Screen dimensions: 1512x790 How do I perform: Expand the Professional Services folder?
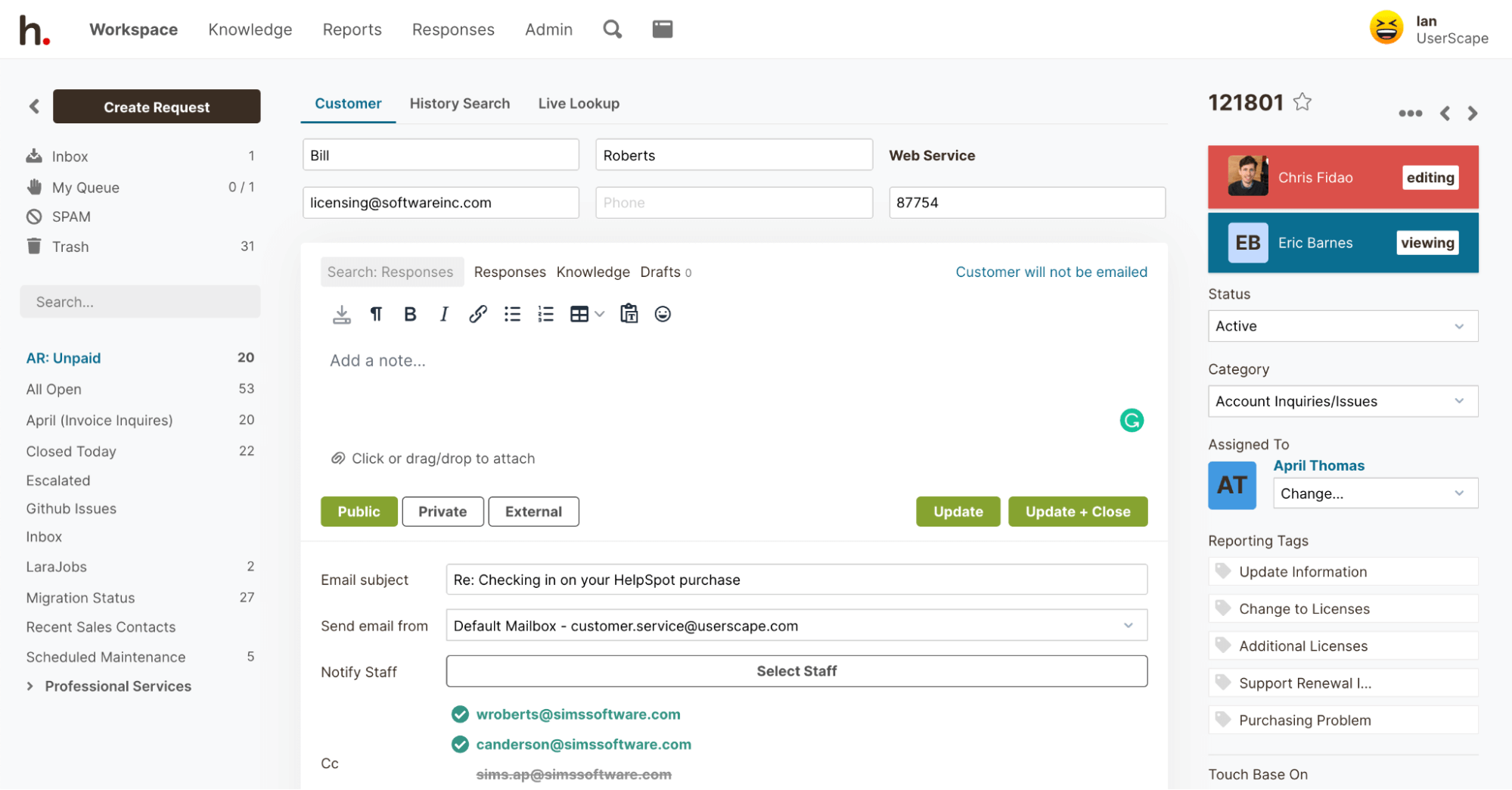(30, 686)
